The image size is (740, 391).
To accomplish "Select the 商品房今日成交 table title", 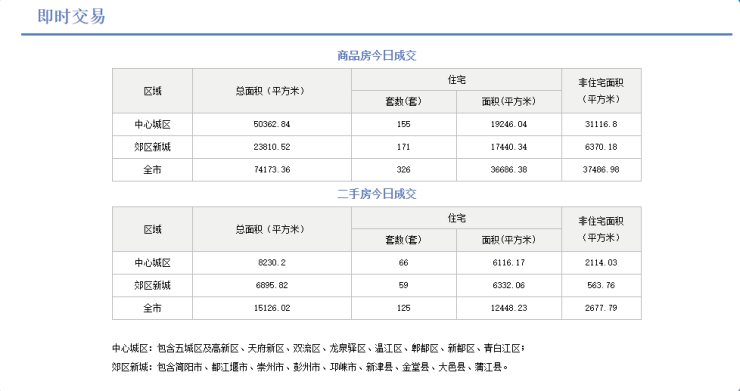I will (377, 56).
